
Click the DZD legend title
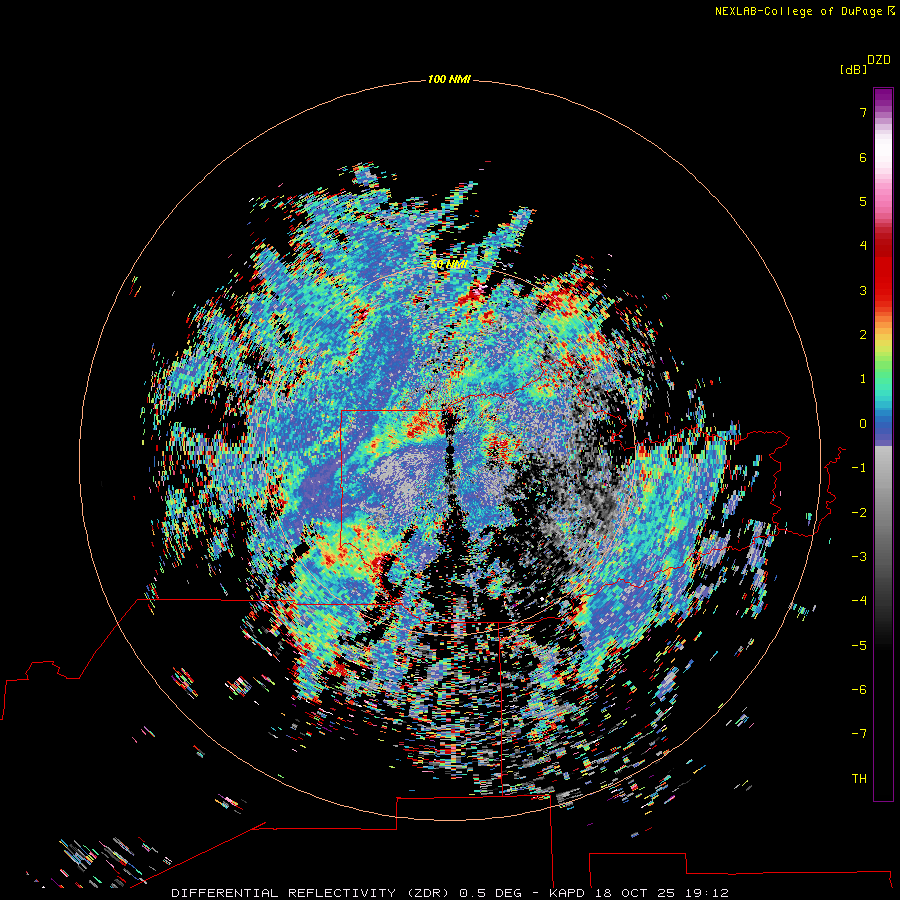(879, 60)
